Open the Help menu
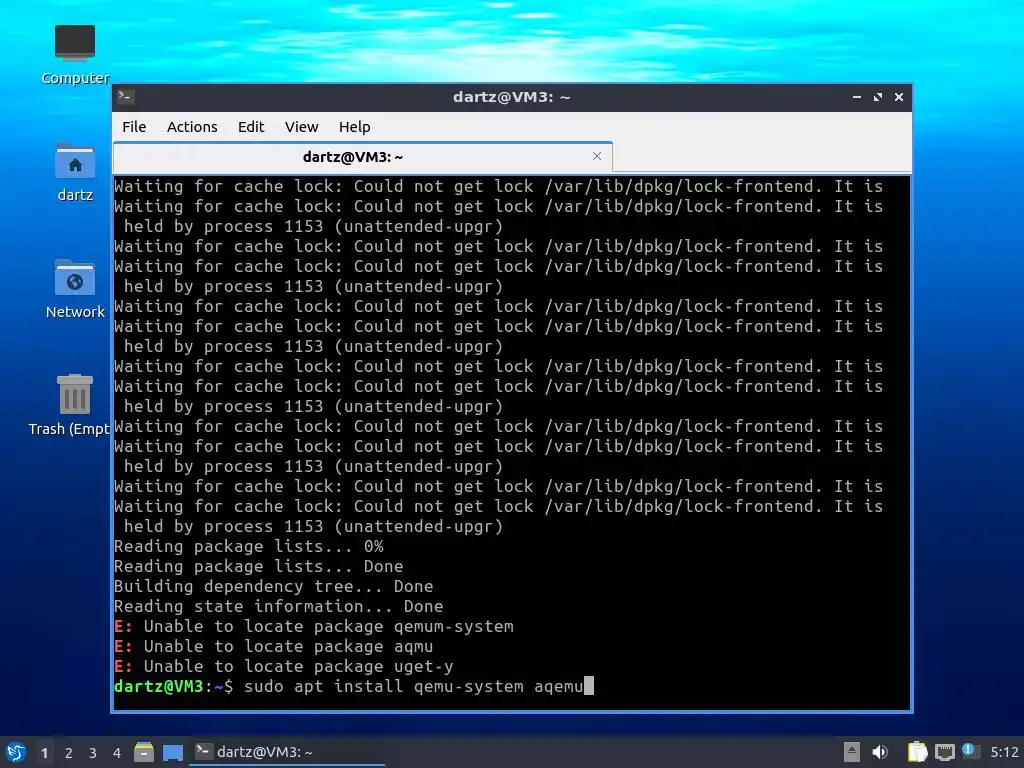Image resolution: width=1024 pixels, height=768 pixels. pyautogui.click(x=355, y=127)
